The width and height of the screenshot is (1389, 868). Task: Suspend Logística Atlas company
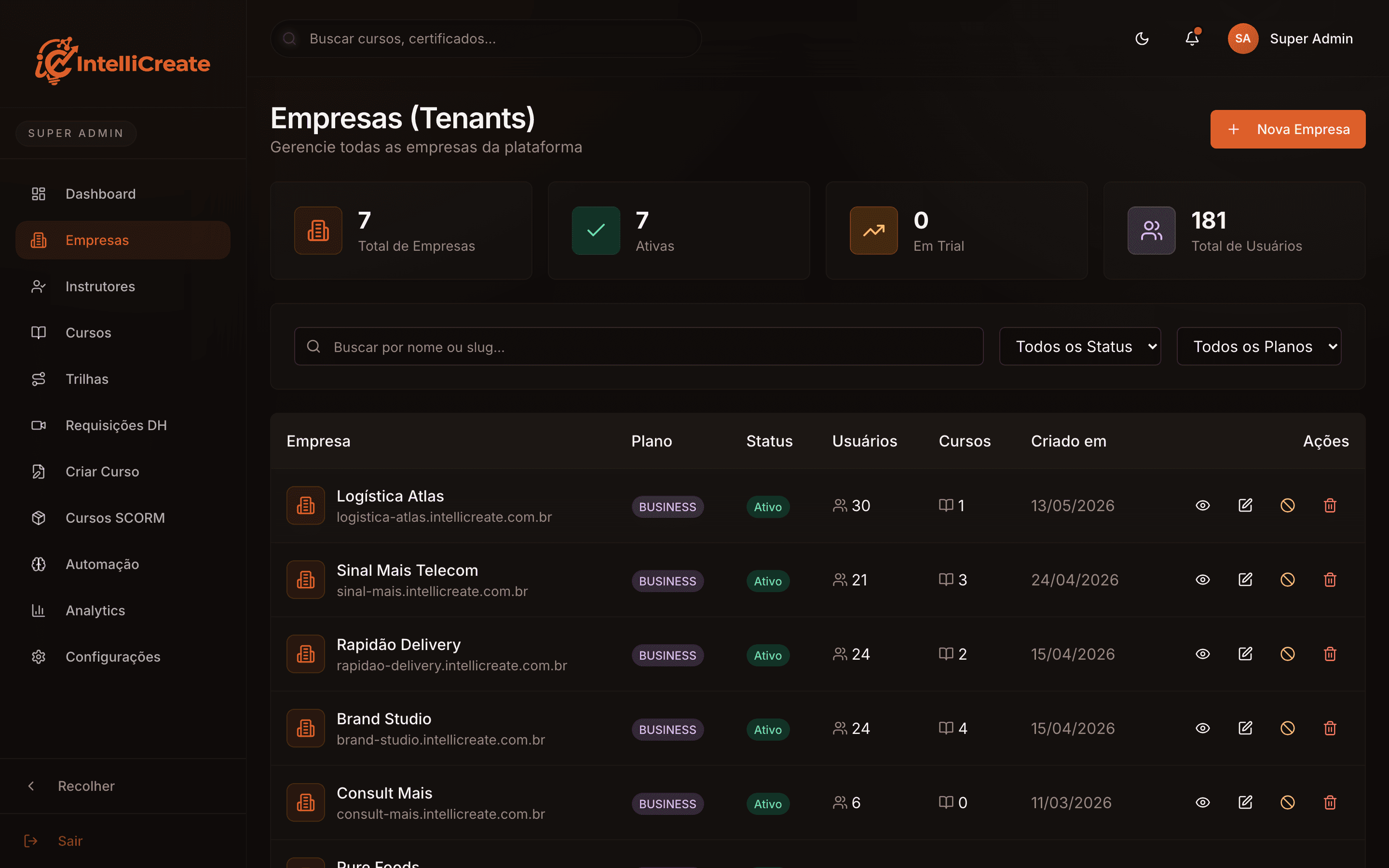pos(1287,505)
